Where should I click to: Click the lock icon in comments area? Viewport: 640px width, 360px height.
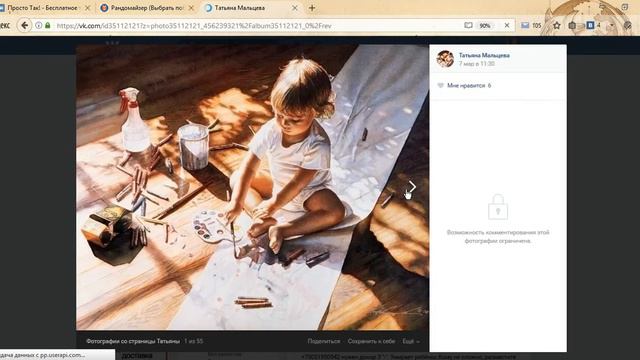[x=498, y=207]
